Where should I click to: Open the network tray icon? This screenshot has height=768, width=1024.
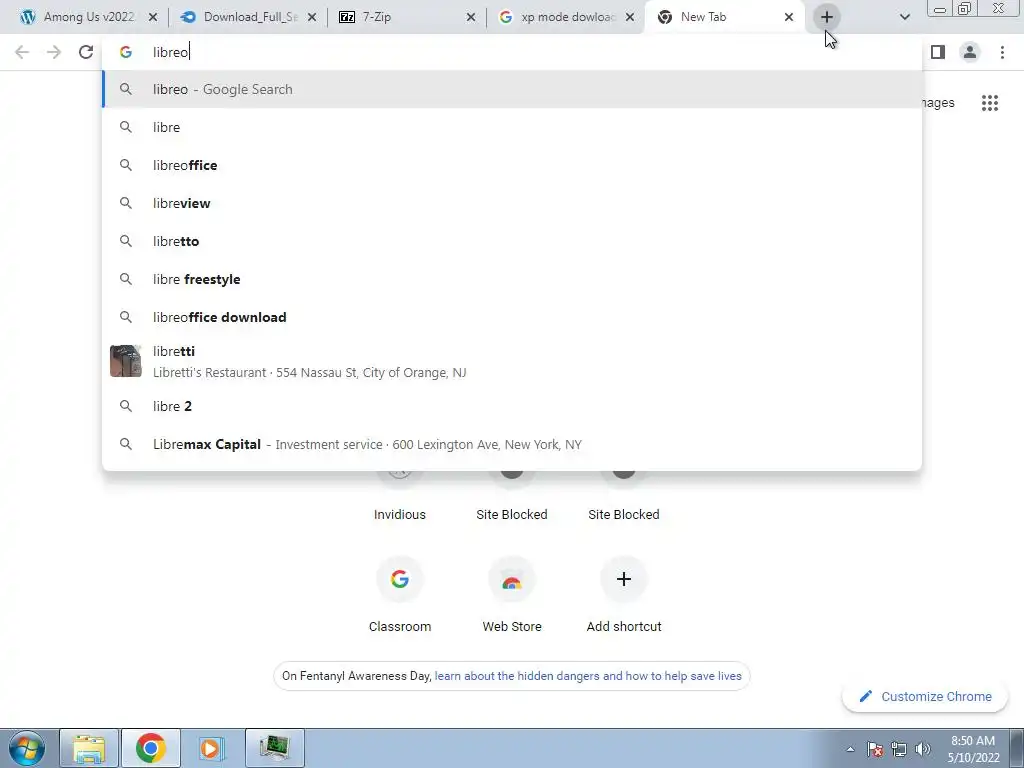point(899,749)
